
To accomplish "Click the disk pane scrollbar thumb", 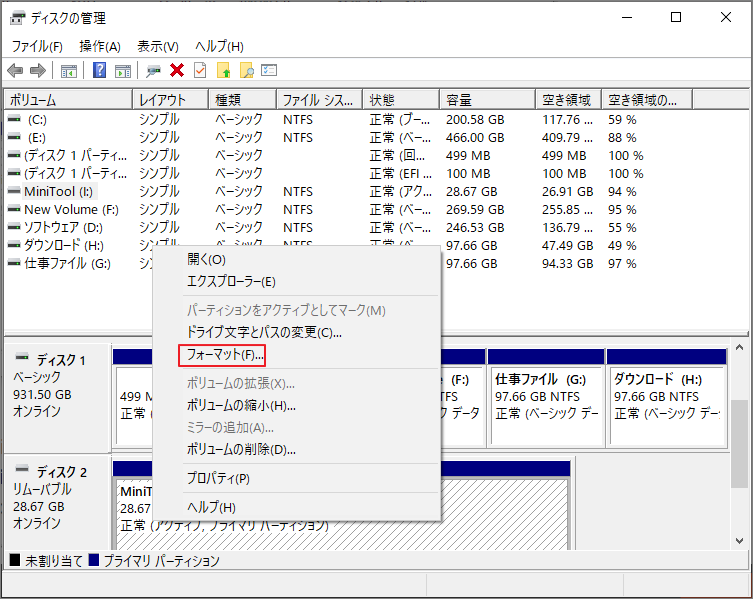I will [x=740, y=443].
